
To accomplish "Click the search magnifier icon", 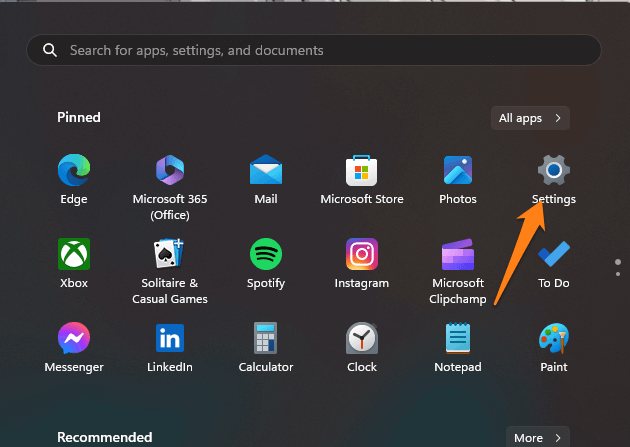I will (x=50, y=50).
